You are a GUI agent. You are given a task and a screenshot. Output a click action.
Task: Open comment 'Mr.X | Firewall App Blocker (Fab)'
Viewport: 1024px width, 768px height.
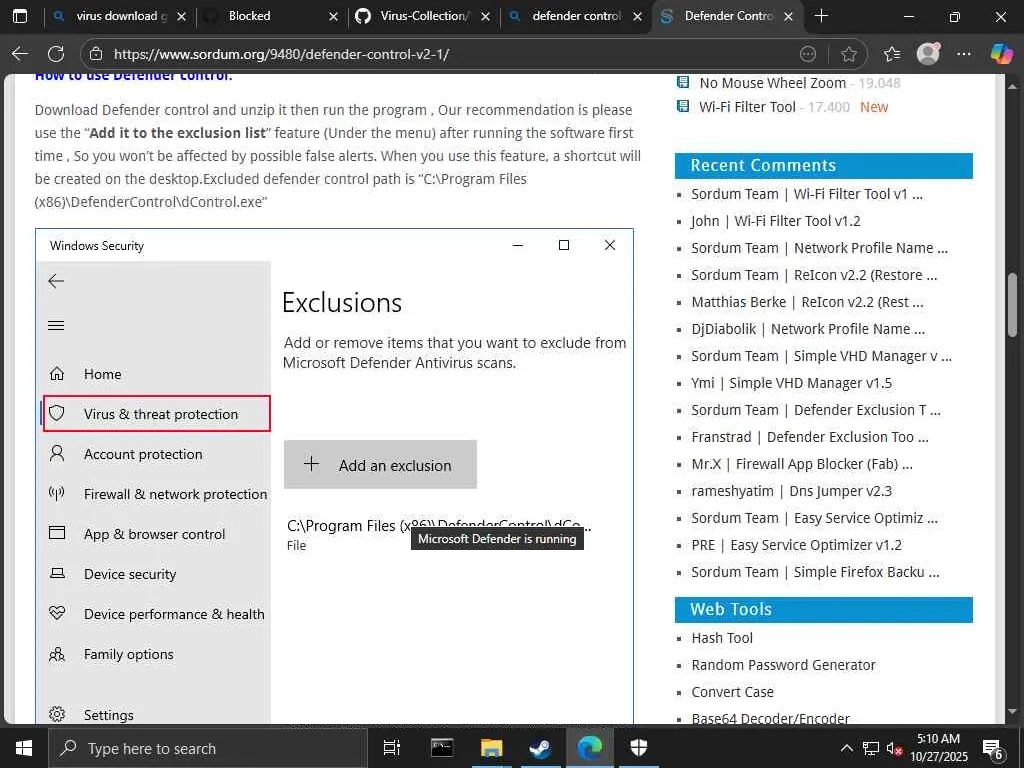click(x=801, y=464)
